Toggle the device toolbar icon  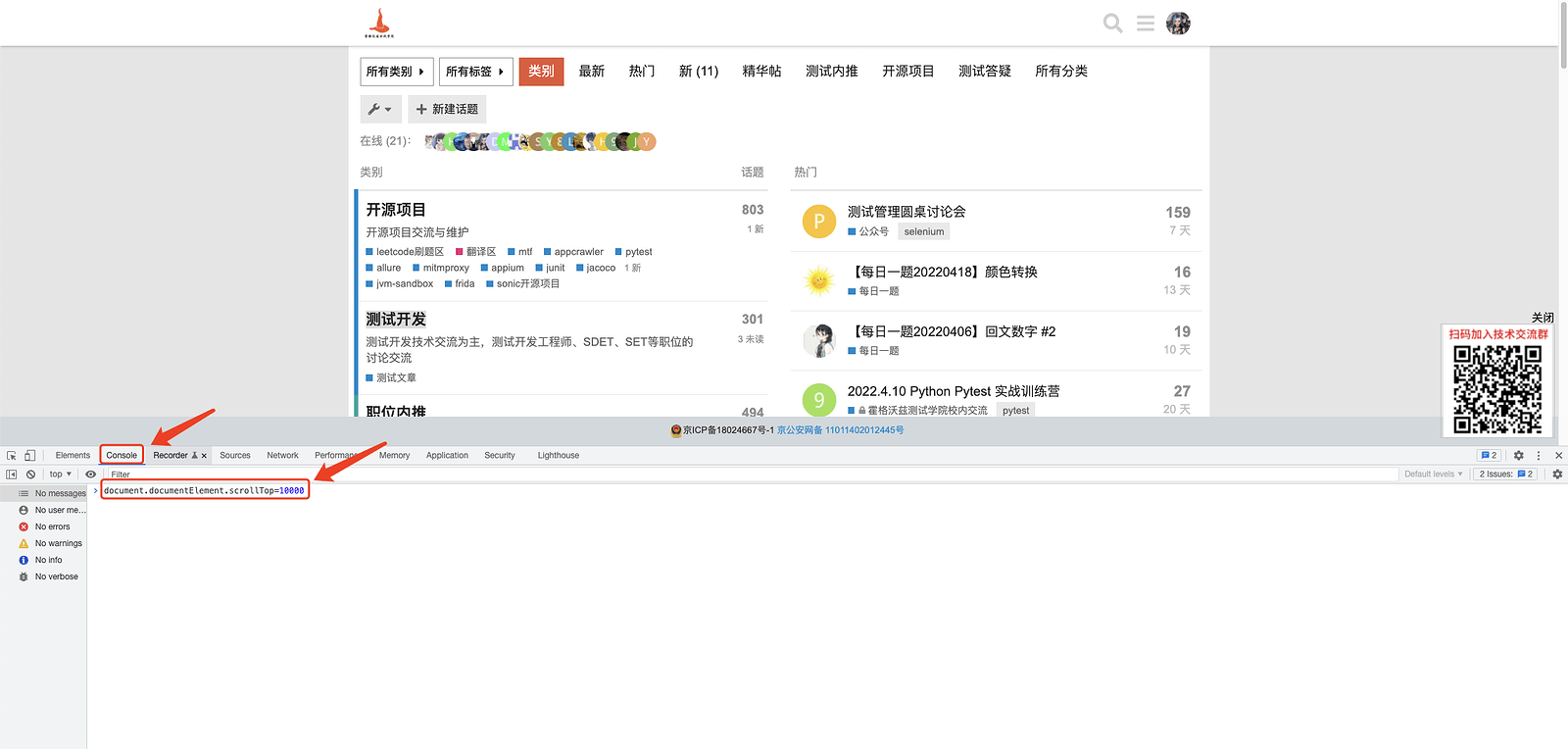[30, 455]
